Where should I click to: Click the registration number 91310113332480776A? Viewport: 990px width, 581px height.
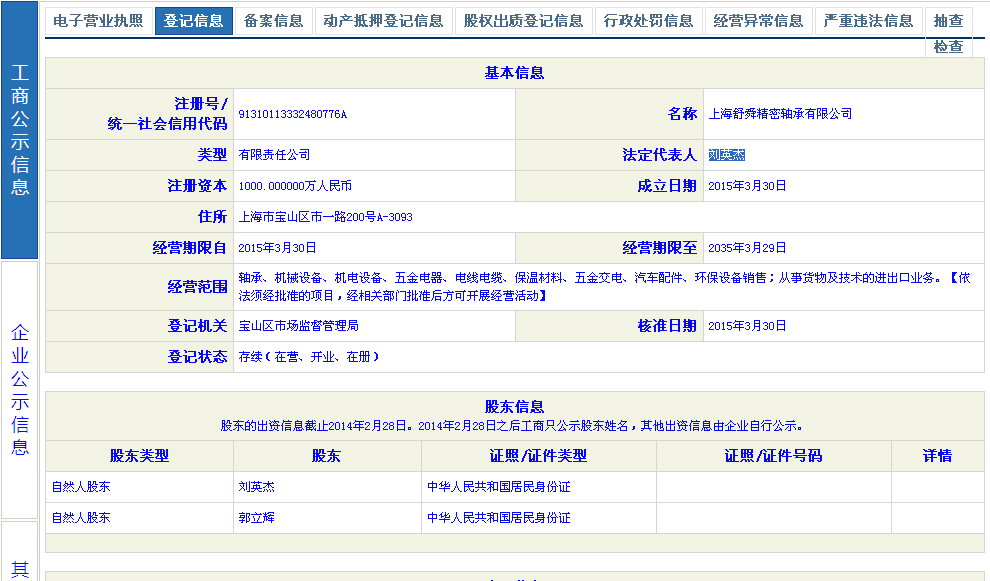click(292, 114)
